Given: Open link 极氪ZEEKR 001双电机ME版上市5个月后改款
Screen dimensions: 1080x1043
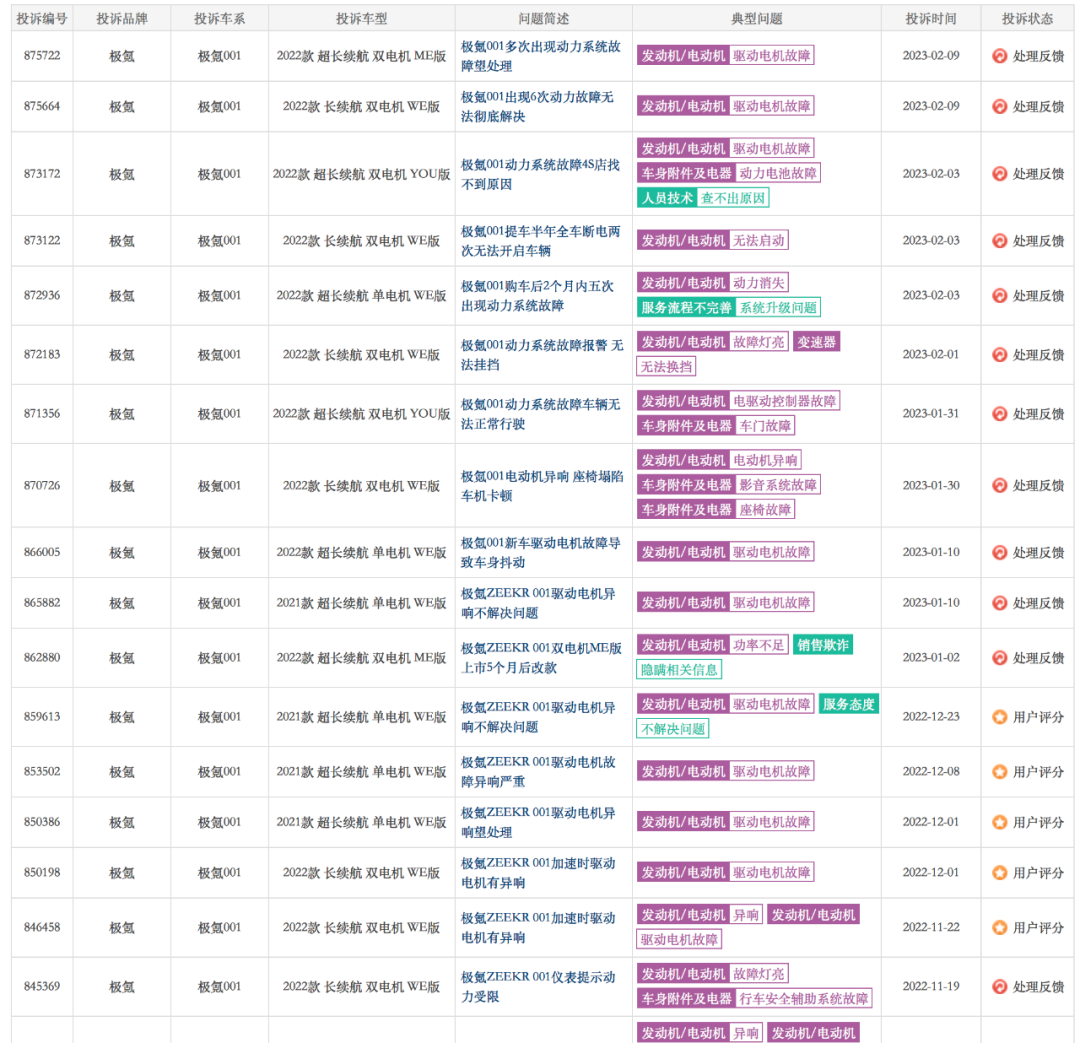Looking at the screenshot, I should pyautogui.click(x=541, y=658).
